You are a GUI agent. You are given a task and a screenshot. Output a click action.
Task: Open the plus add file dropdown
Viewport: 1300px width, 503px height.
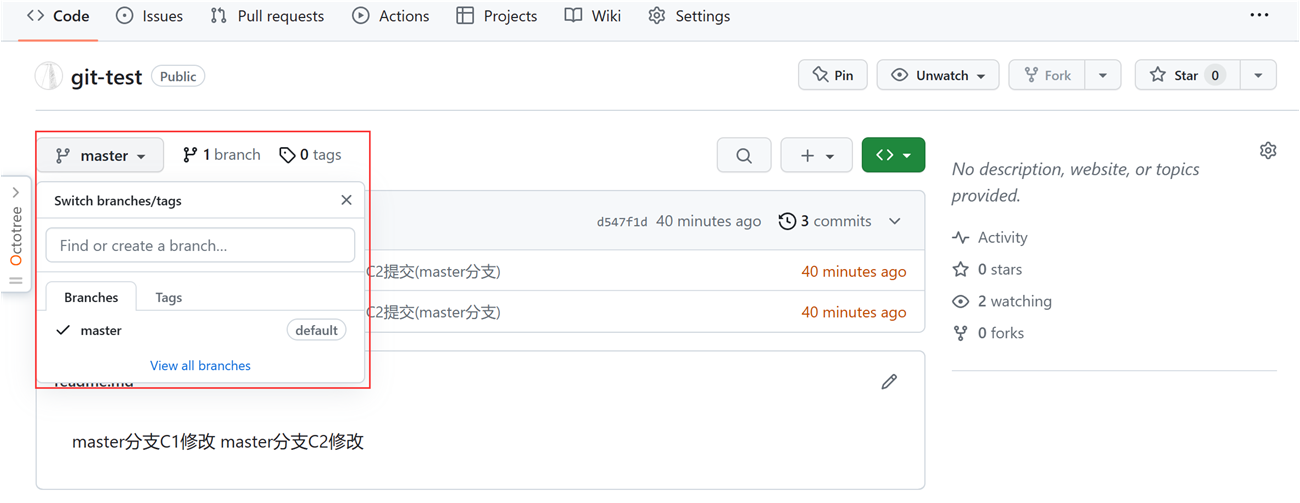(816, 155)
